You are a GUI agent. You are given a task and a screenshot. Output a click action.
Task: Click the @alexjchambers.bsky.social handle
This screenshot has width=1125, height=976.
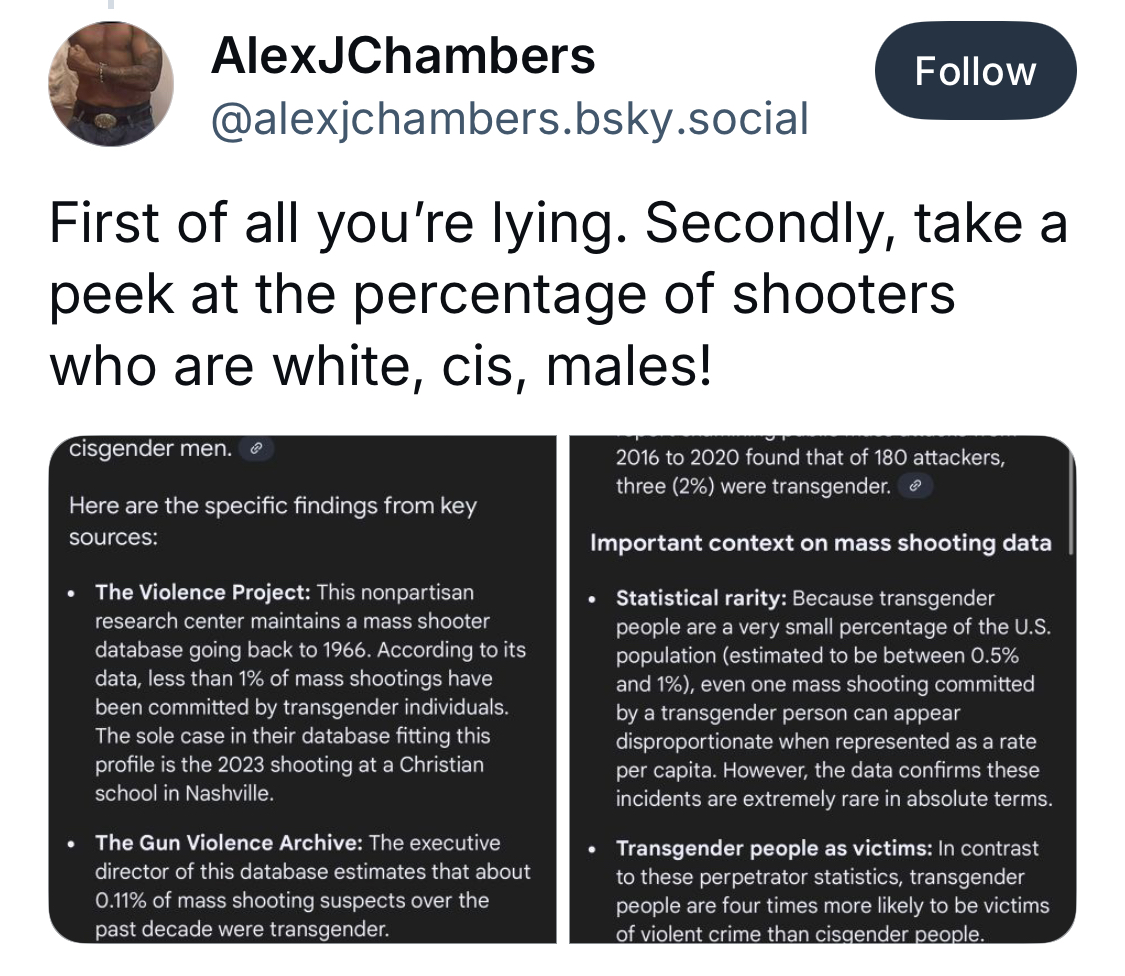coord(508,119)
